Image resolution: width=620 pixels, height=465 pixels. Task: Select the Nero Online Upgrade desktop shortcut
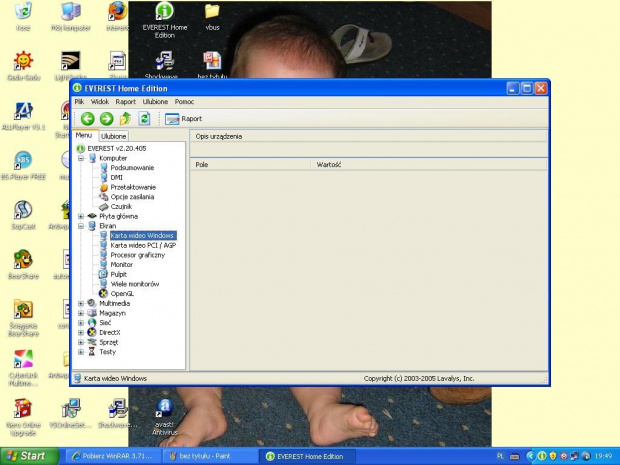23,418
